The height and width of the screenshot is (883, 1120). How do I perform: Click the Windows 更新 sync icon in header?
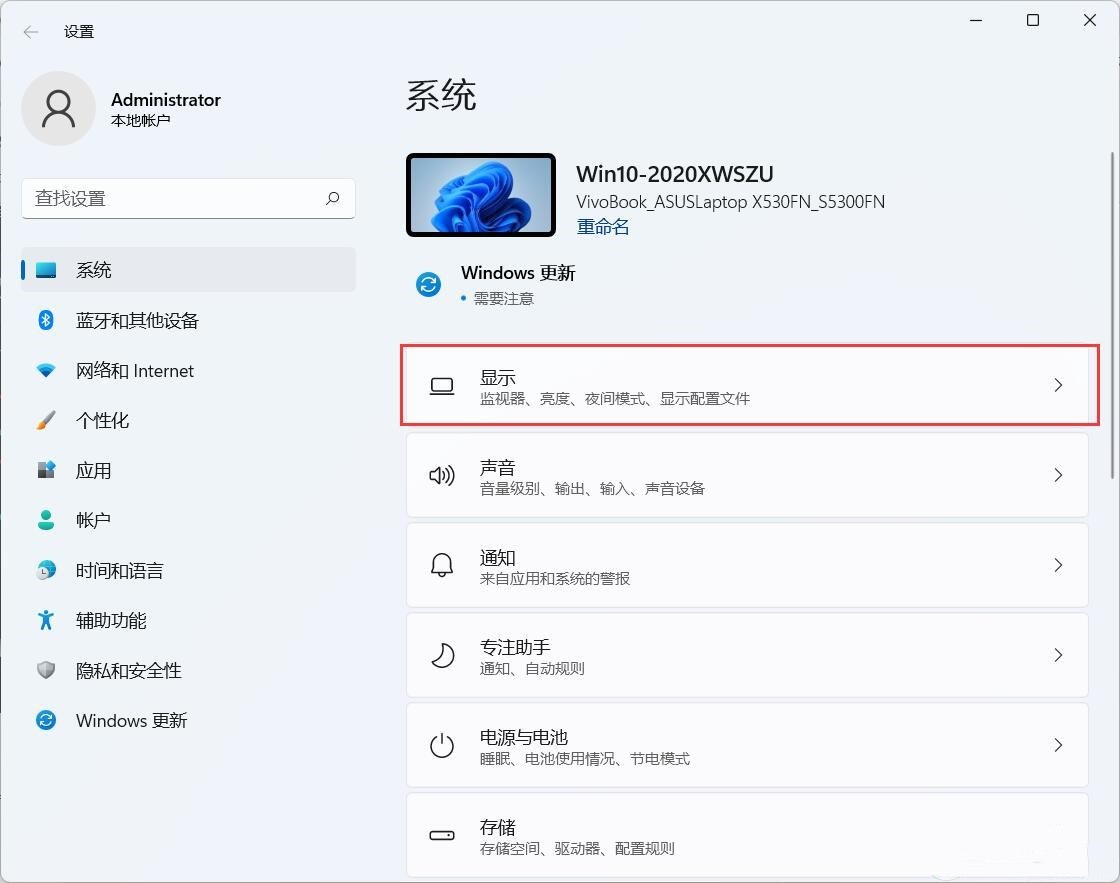429,284
